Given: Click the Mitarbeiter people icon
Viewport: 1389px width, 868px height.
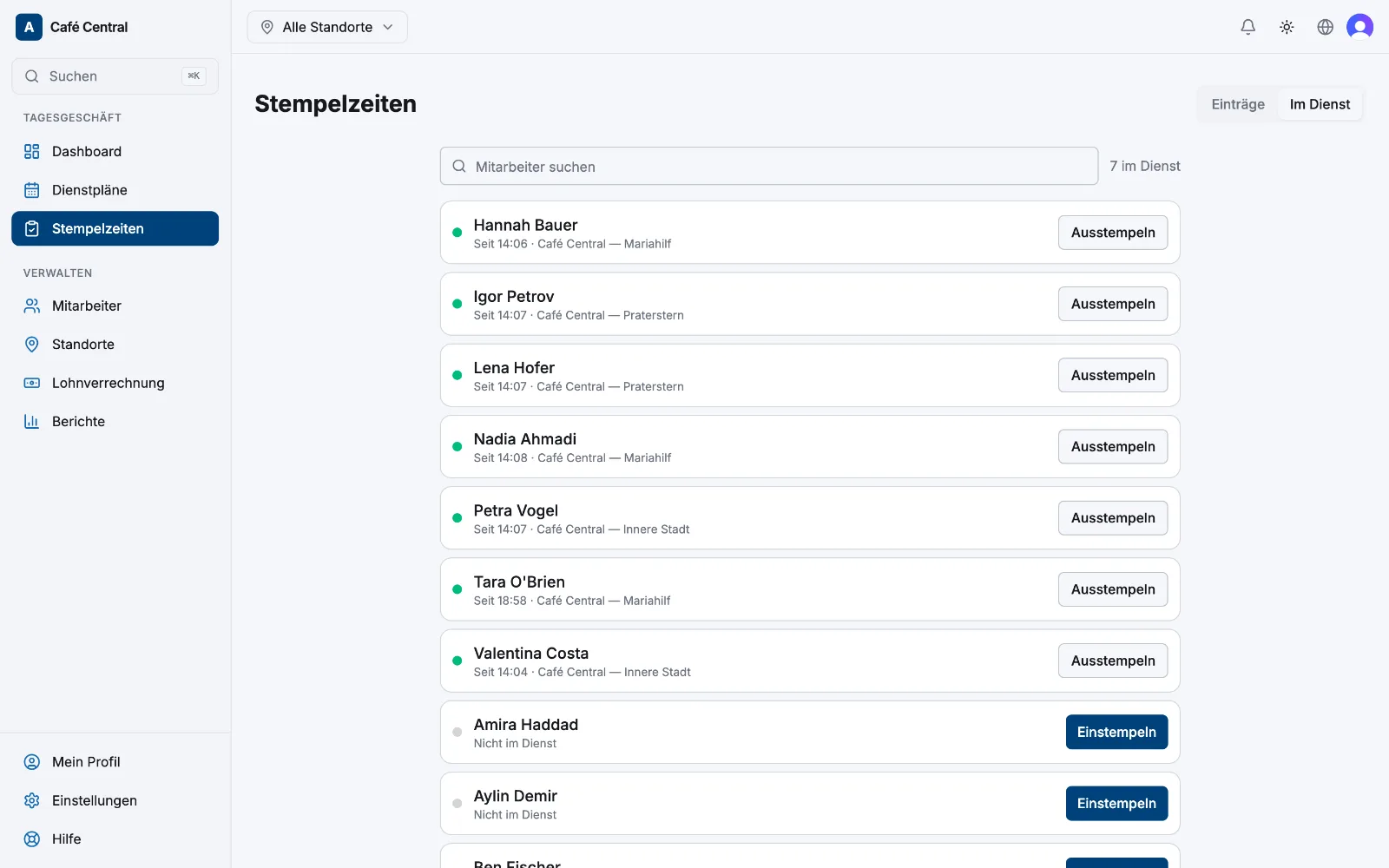Looking at the screenshot, I should [x=32, y=306].
